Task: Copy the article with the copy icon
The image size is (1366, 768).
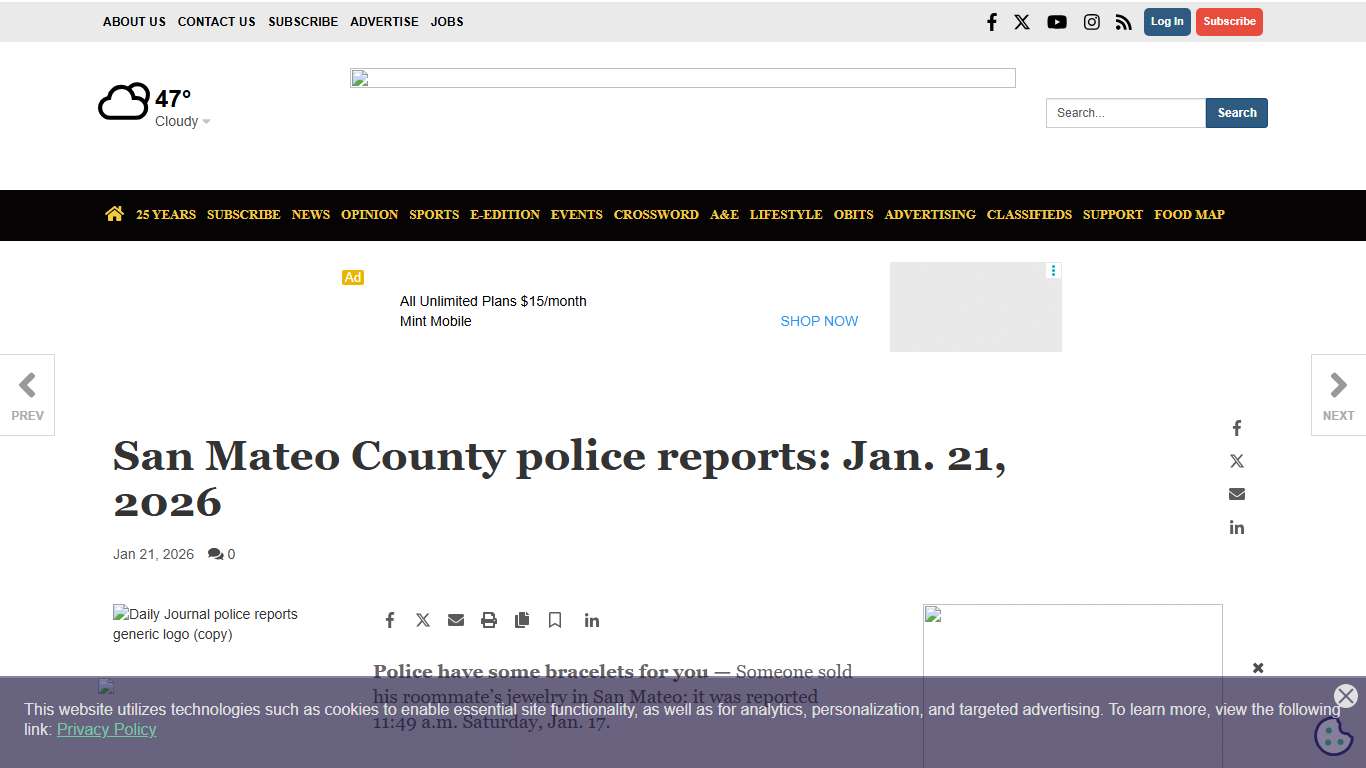Action: click(522, 619)
